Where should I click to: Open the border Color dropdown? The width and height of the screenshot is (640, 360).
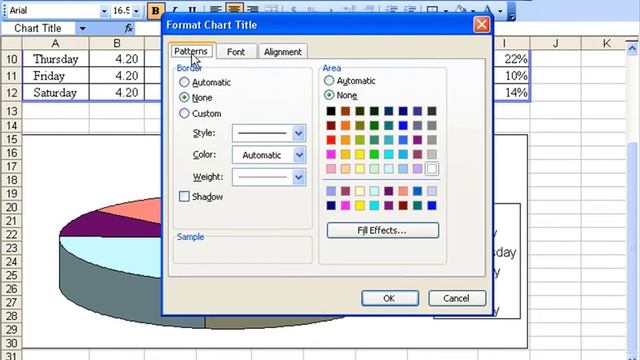click(299, 155)
